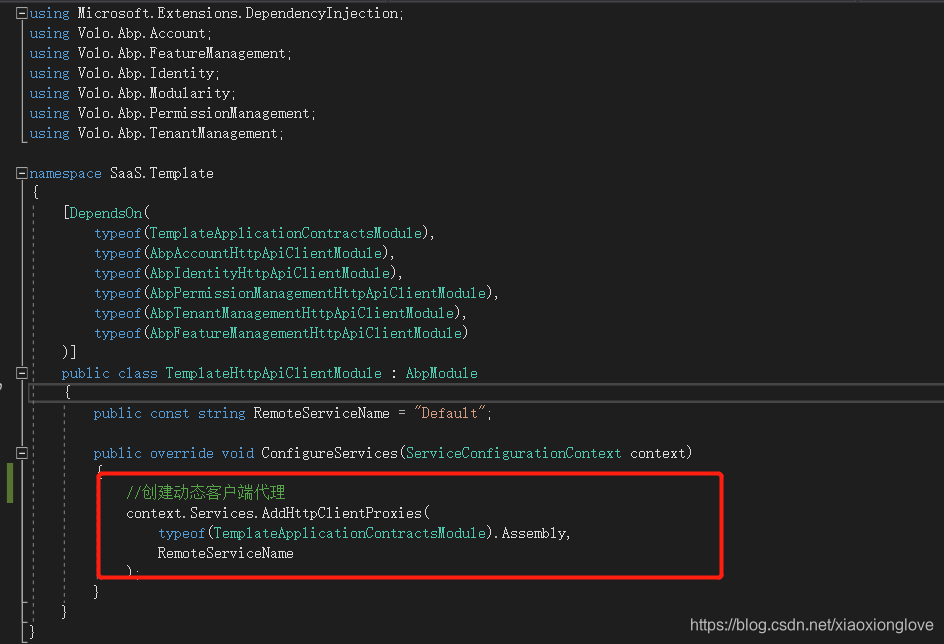Open the CSDN blog link watermark
Image resolution: width=944 pixels, height=644 pixels.
coord(810,624)
